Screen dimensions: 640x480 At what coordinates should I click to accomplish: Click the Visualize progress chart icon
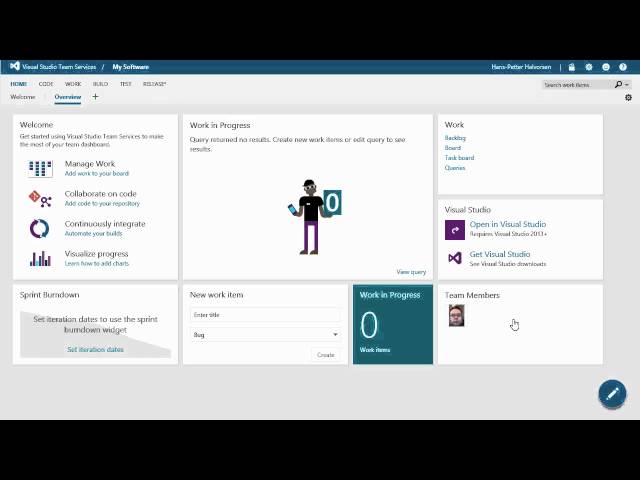[40, 259]
